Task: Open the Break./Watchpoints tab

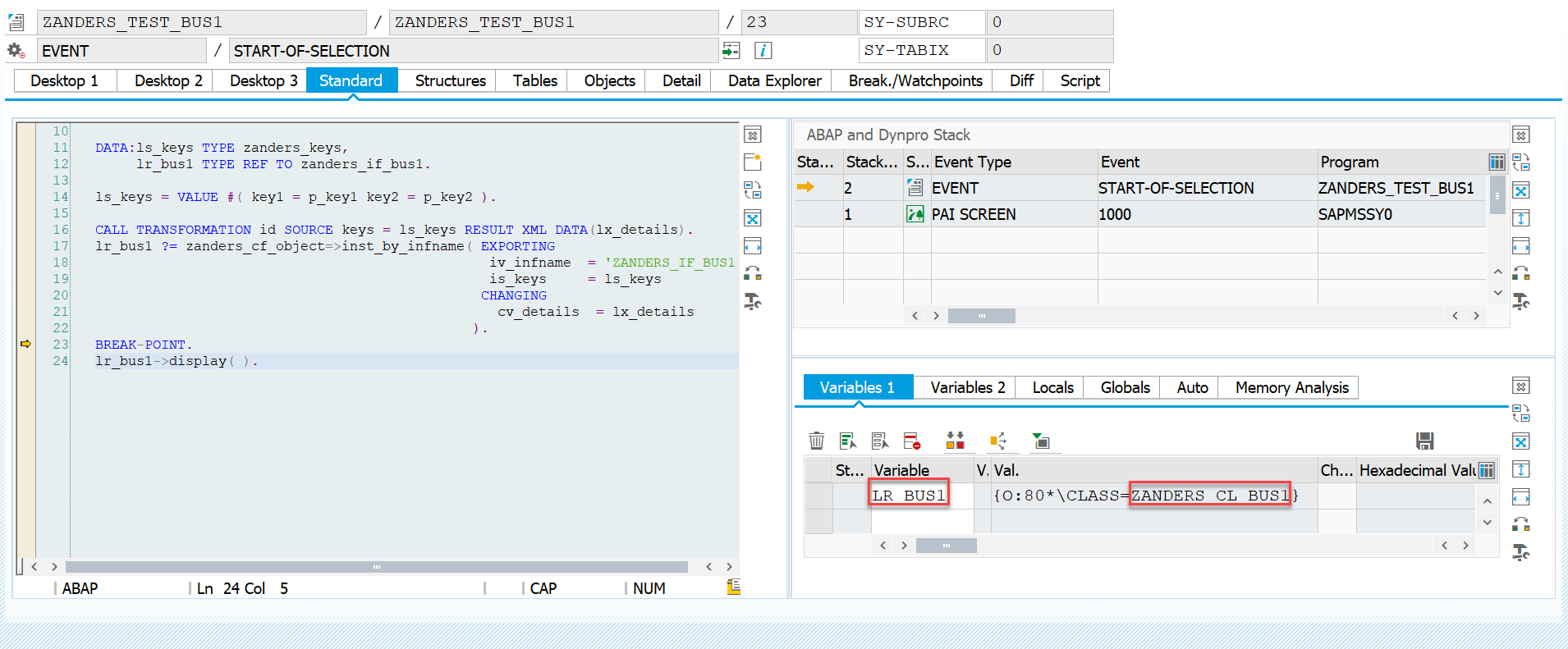Action: [x=915, y=80]
